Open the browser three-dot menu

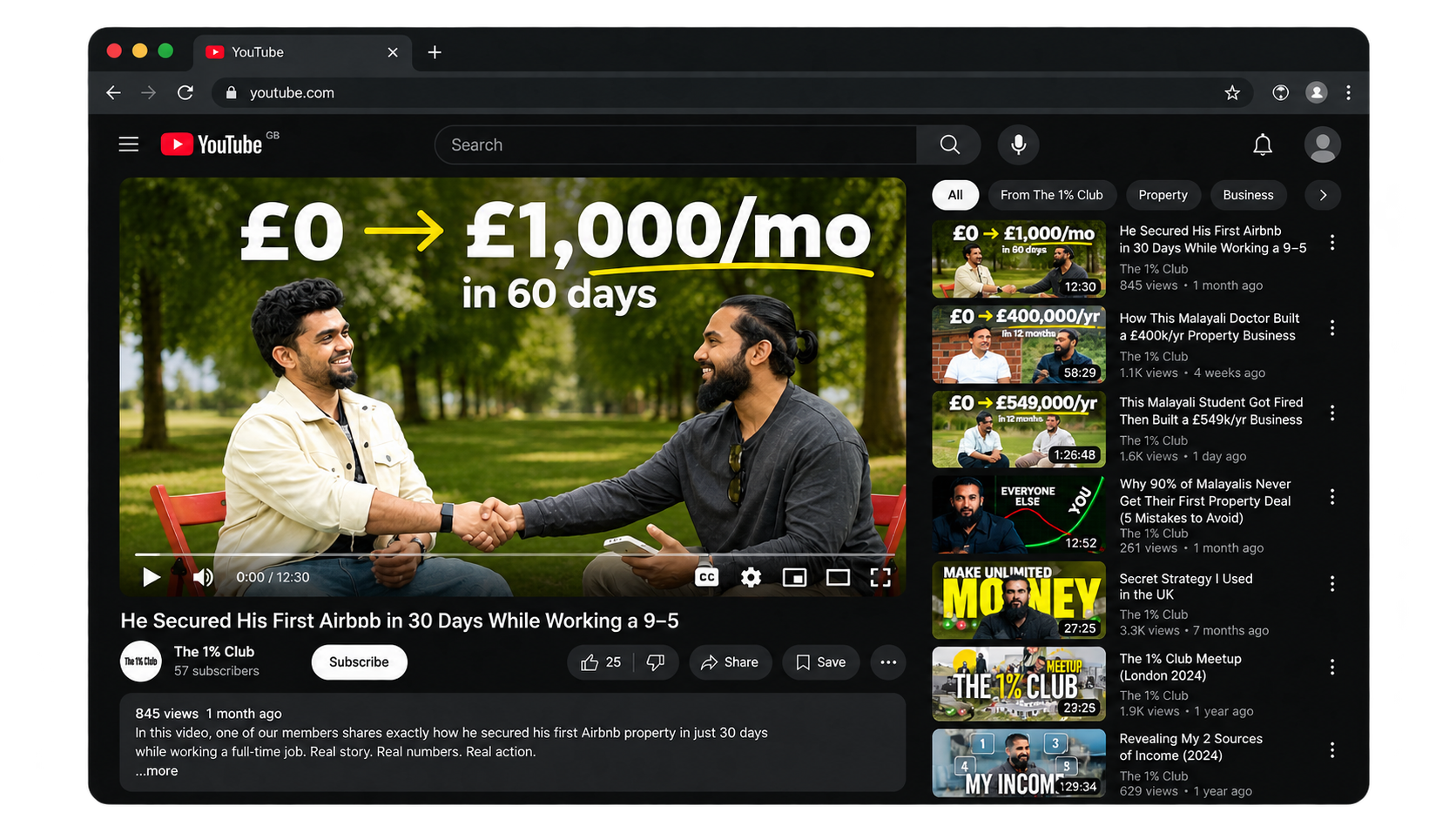[1348, 92]
